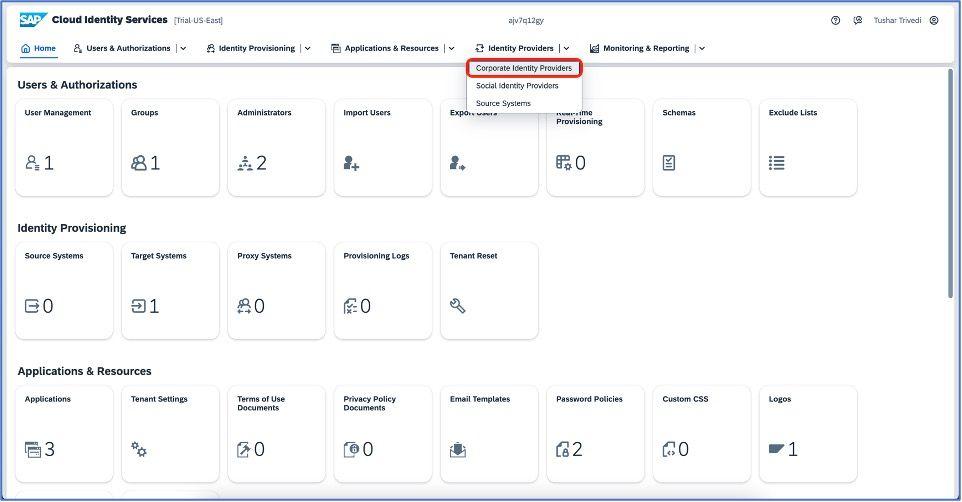Open the Import Users tile title
This screenshot has height=502, width=962.
point(367,113)
